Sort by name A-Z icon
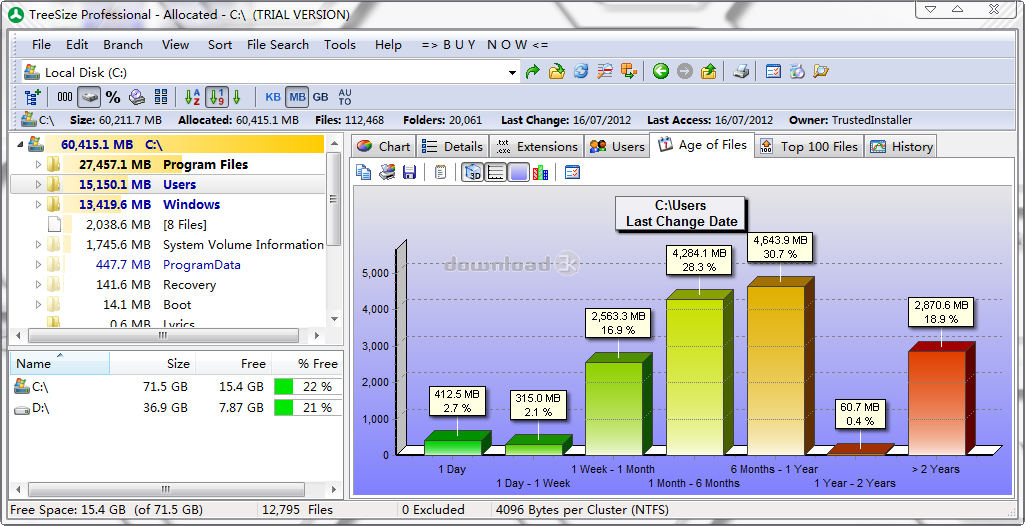The image size is (1025, 526). tap(192, 97)
